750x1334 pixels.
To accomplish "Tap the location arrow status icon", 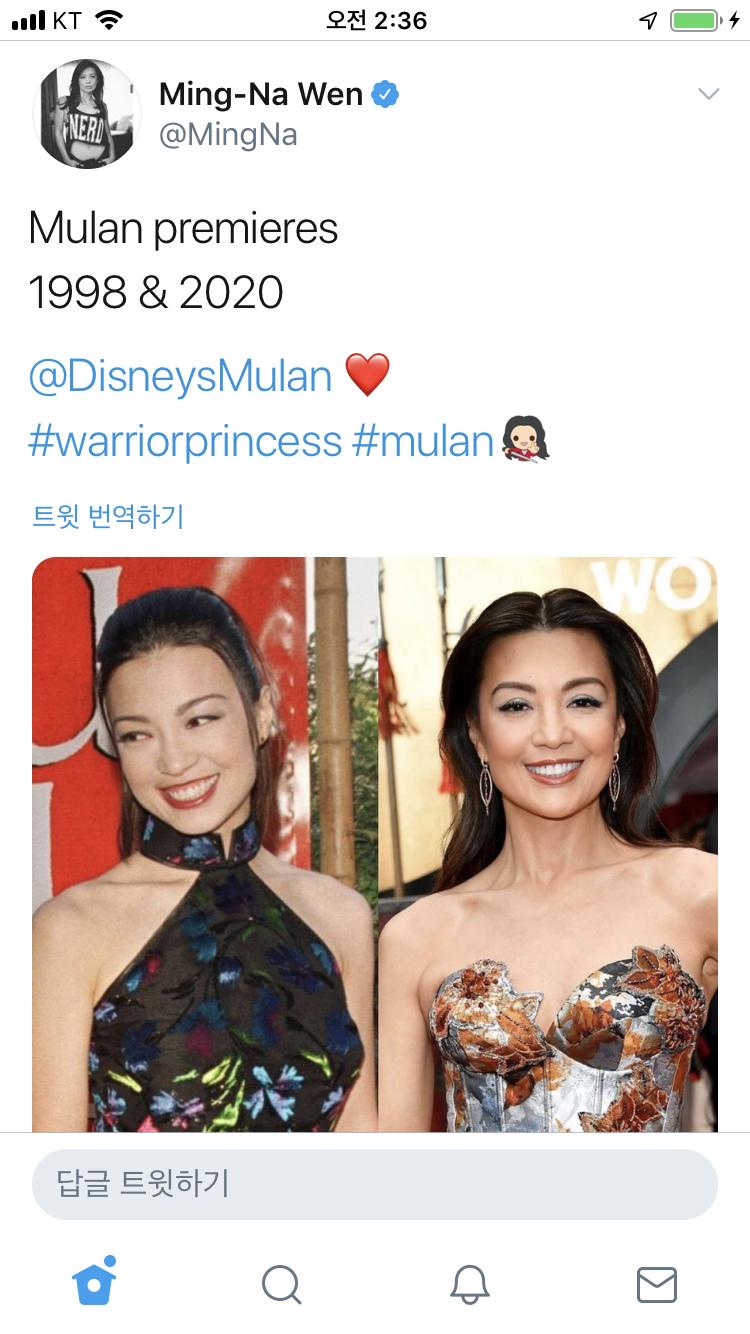I will coord(649,20).
